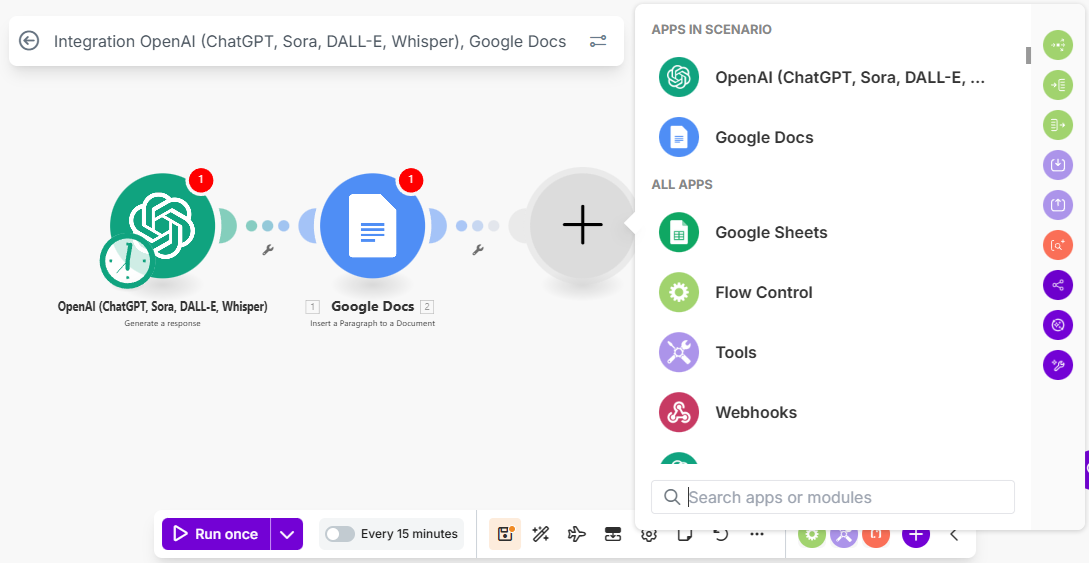1089x563 pixels.
Task: Click the back arrow beside scenario name
Action: pos(29,41)
